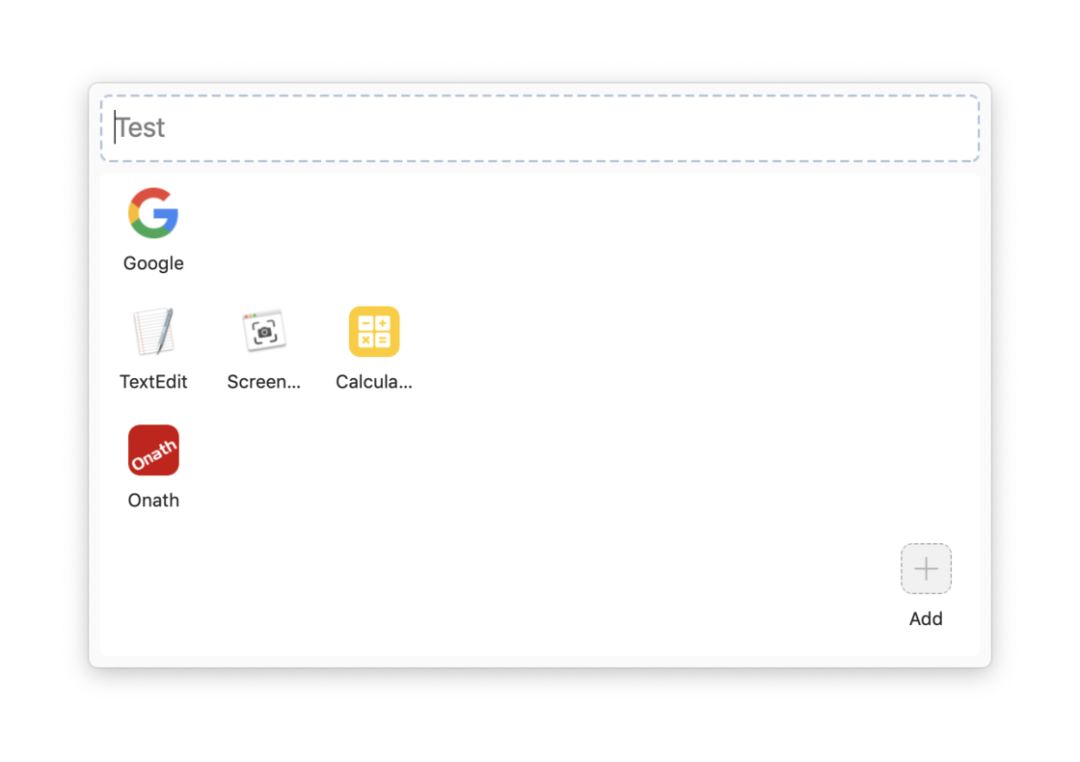
Task: Click the truncated 'Screen...' label
Action: tap(264, 382)
